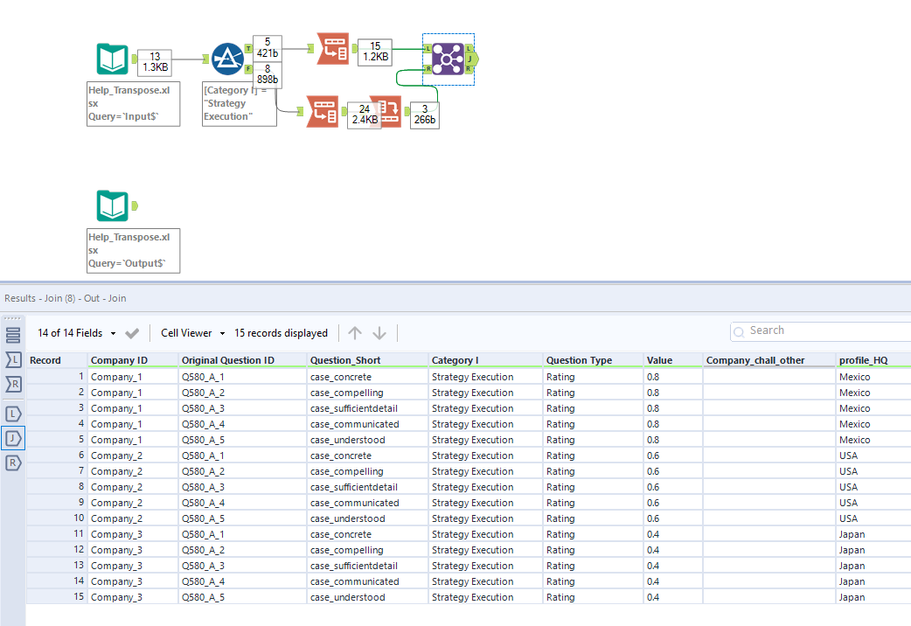Click the Company ID column header

[133, 360]
